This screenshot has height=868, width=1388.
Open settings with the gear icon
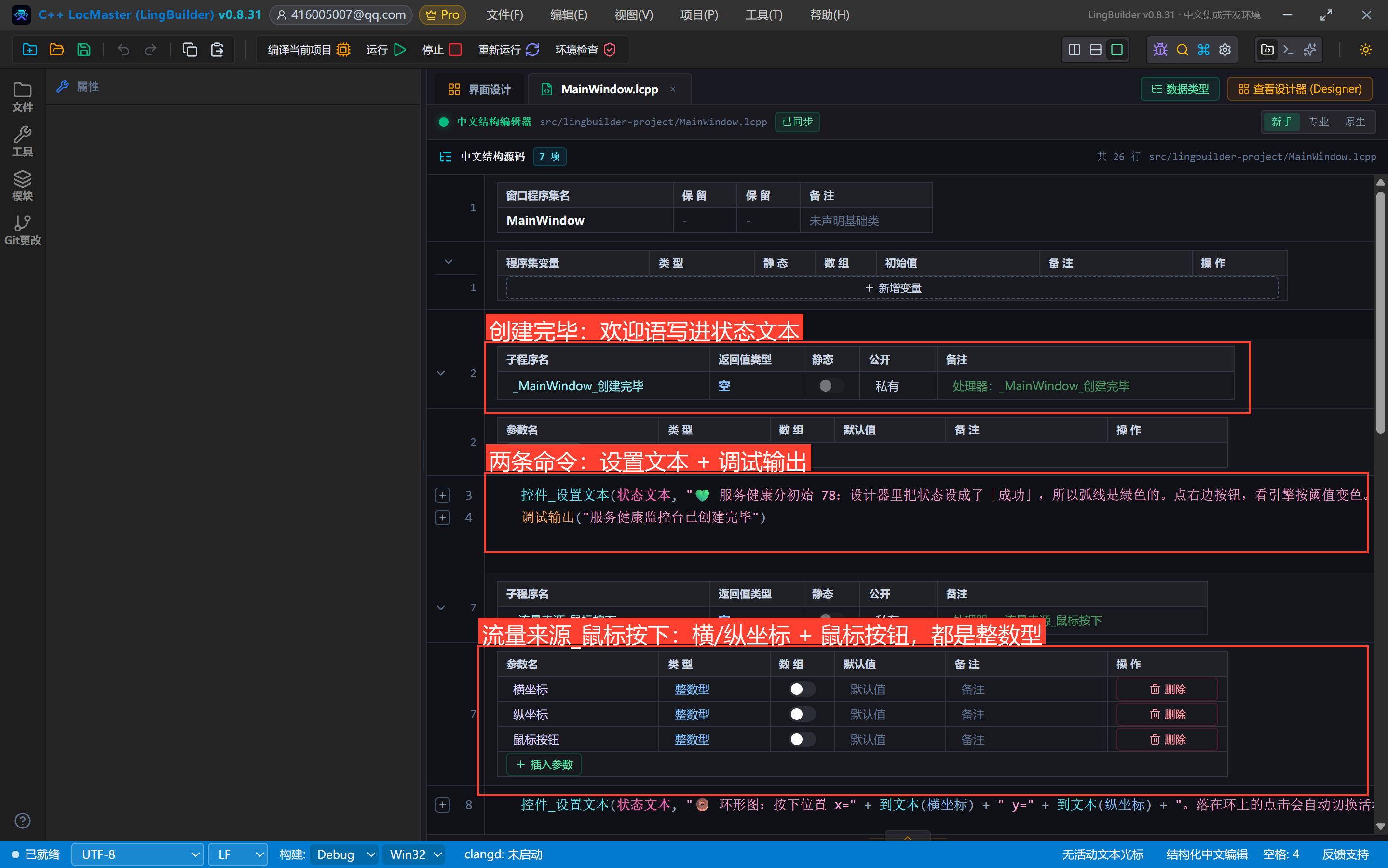coord(1225,50)
